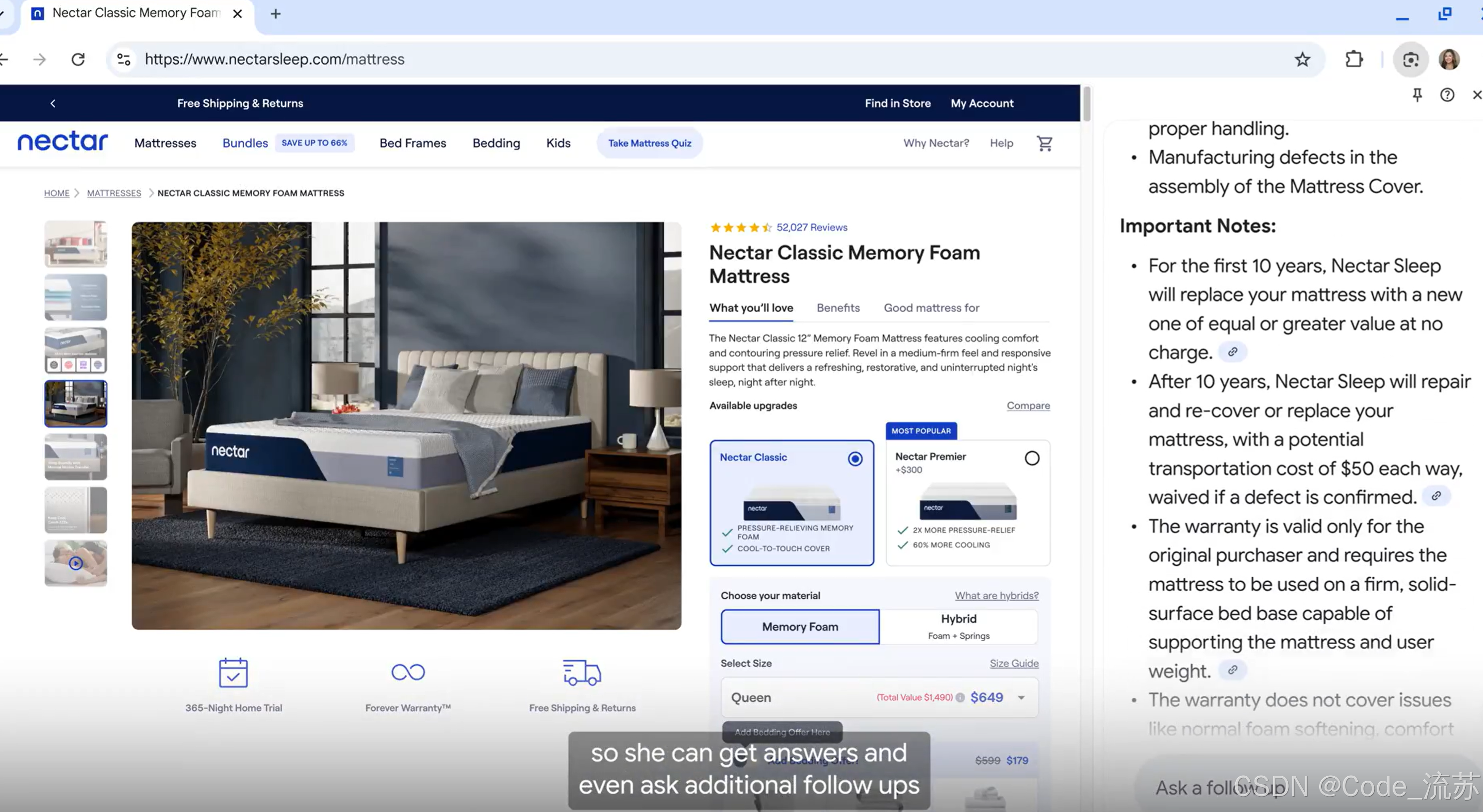Click the Free Shipping truck icon

582,672
